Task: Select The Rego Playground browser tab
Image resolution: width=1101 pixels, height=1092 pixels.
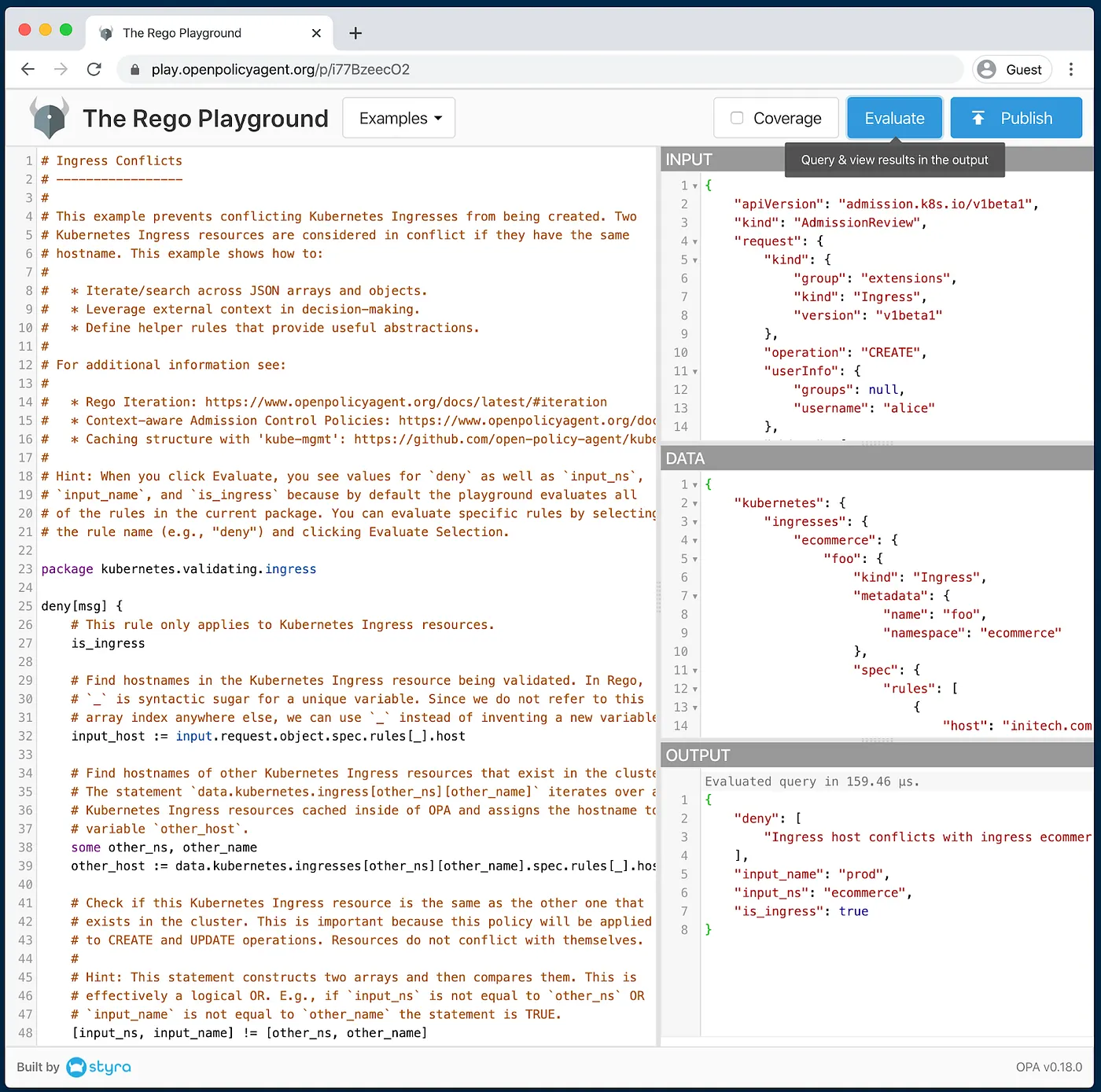Action: (x=208, y=33)
